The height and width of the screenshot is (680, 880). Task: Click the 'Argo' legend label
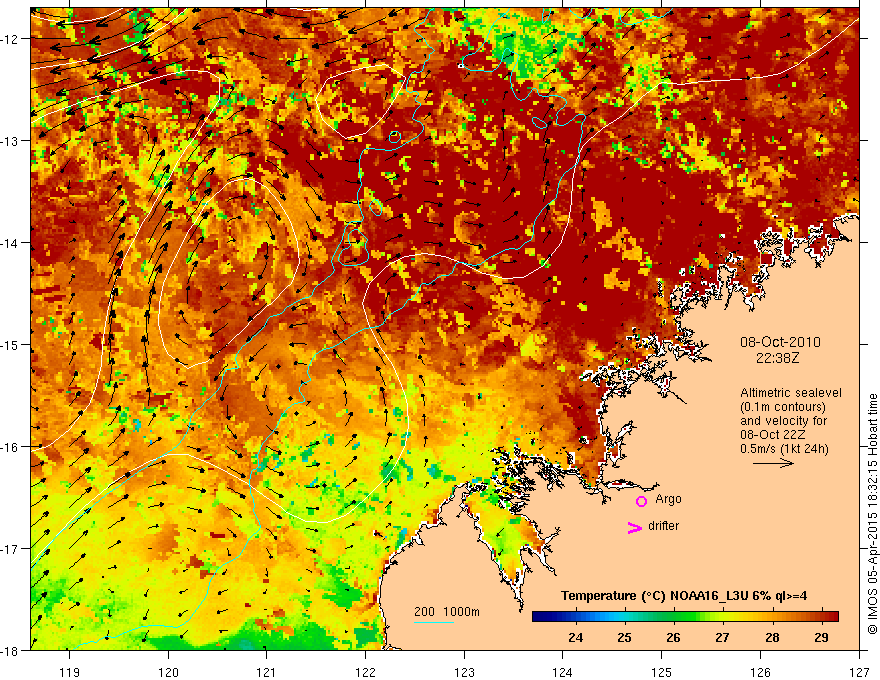(x=668, y=499)
